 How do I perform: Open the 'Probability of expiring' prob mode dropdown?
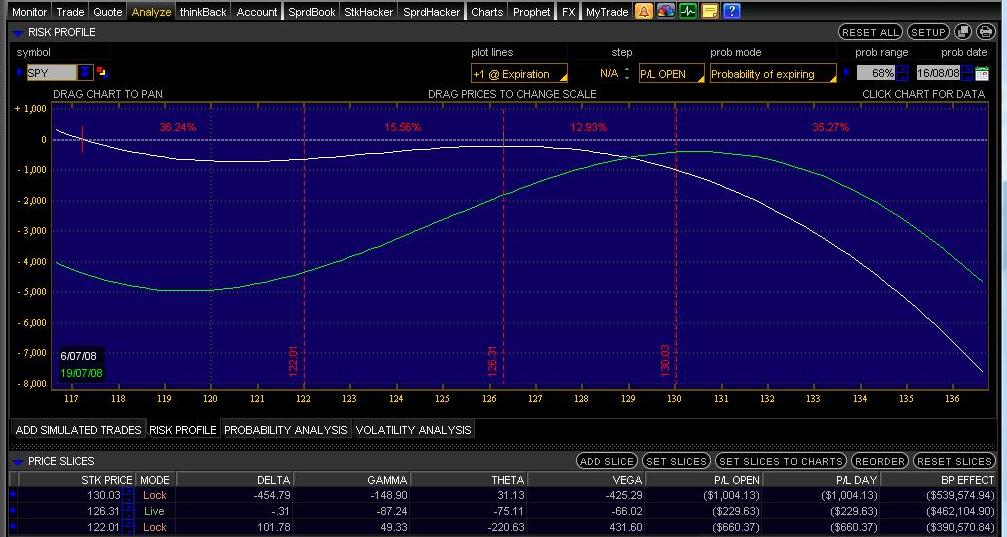773,73
